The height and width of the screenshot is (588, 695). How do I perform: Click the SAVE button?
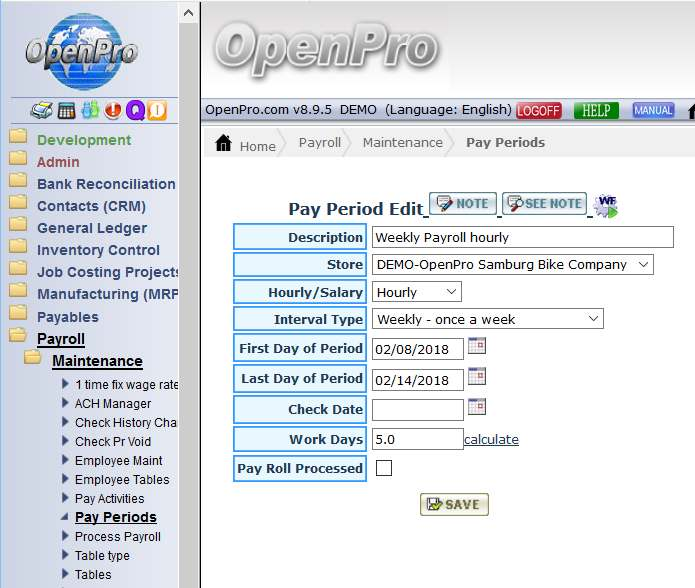(x=454, y=504)
